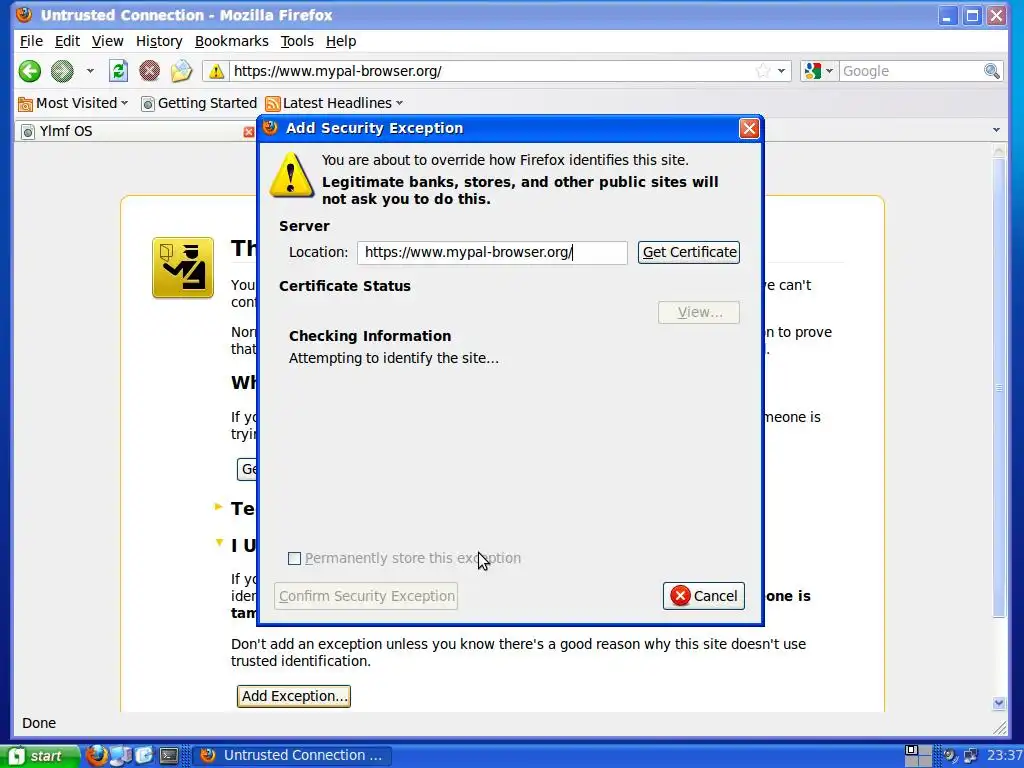Open the start menu
The height and width of the screenshot is (768, 1024).
[40, 756]
